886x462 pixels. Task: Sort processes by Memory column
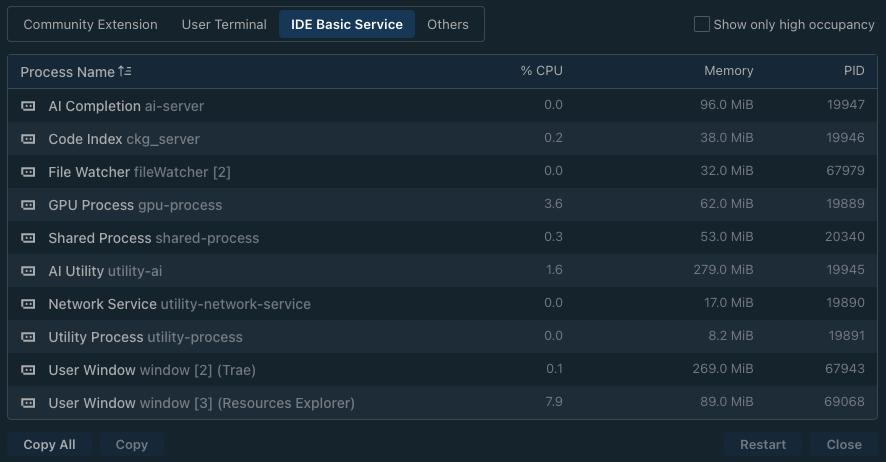[728, 71]
